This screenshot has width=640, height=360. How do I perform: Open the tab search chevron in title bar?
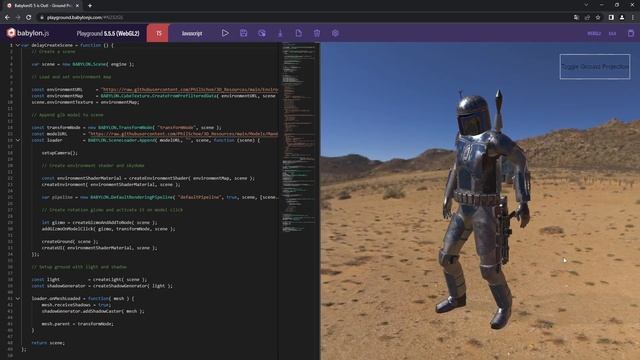click(x=586, y=5)
